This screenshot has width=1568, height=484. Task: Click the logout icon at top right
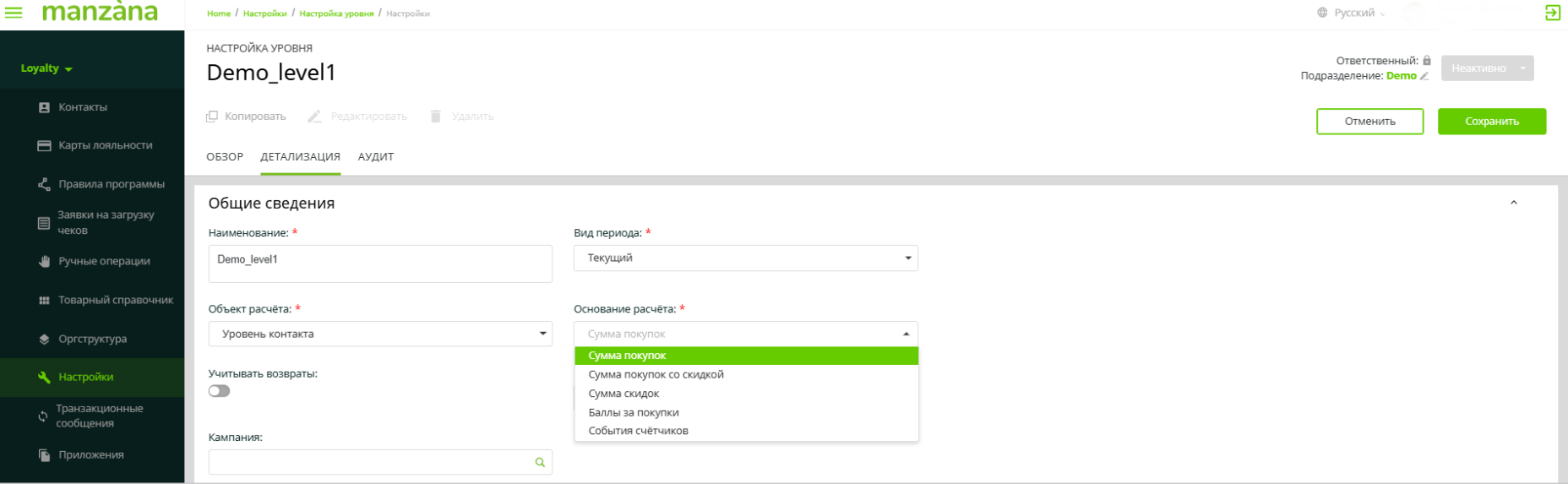pos(1552,13)
